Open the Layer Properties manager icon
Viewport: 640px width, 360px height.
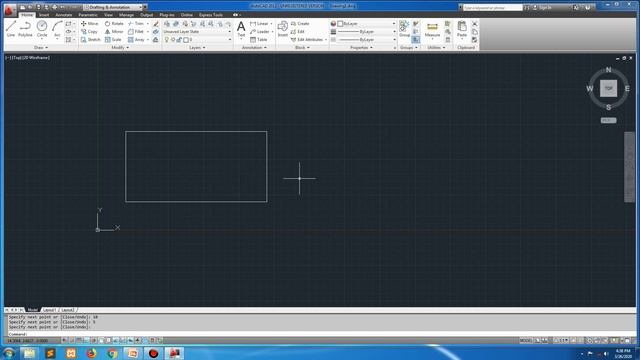coord(167,24)
